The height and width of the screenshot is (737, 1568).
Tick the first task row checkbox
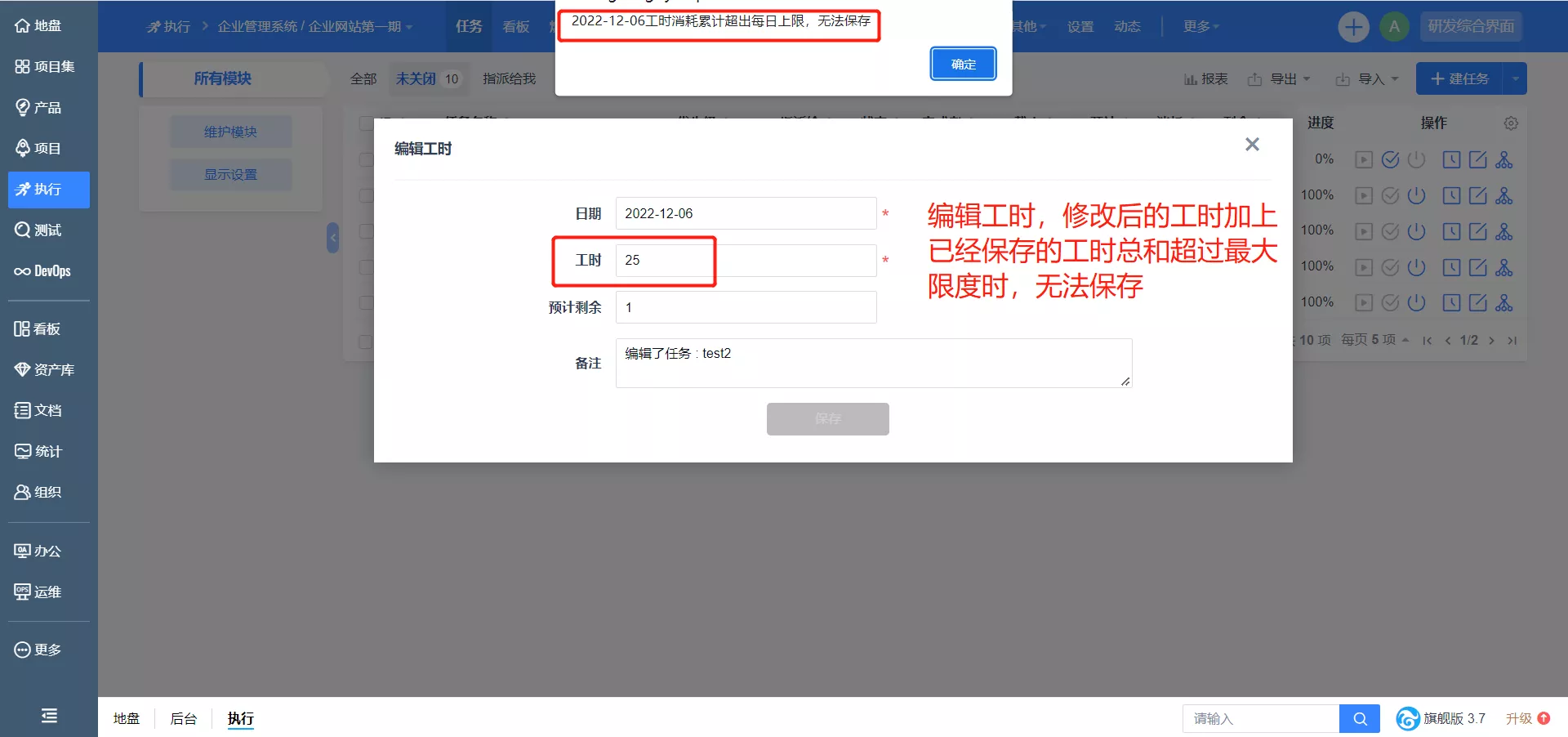(367, 160)
